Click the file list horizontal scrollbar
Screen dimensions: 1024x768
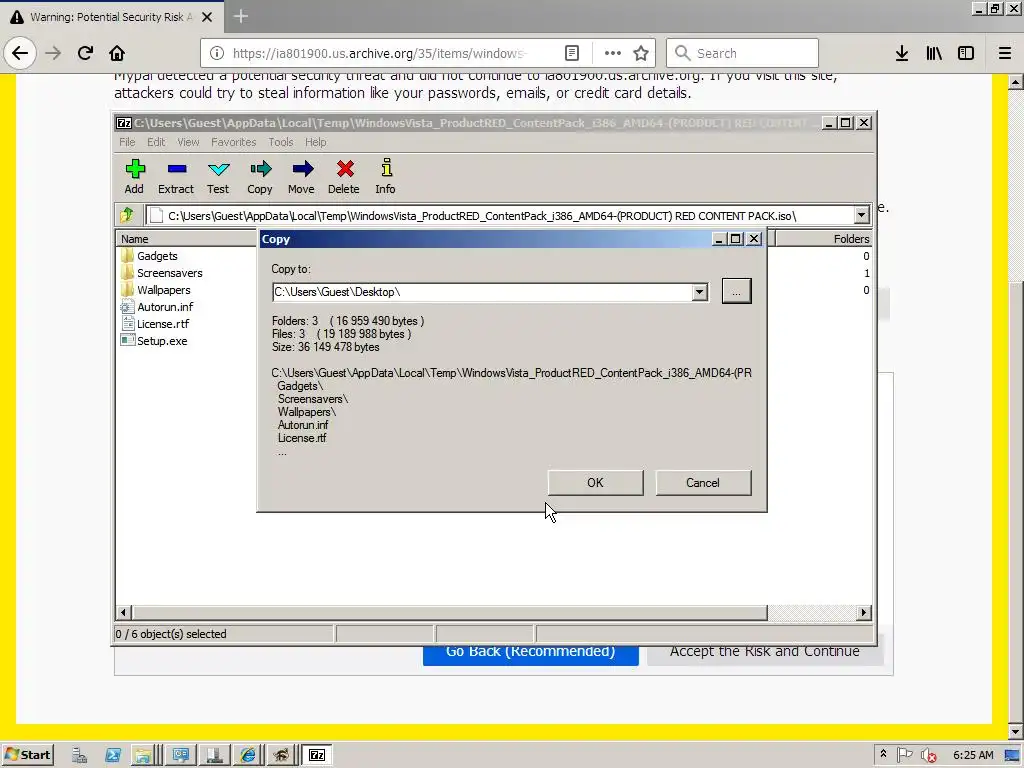point(449,613)
